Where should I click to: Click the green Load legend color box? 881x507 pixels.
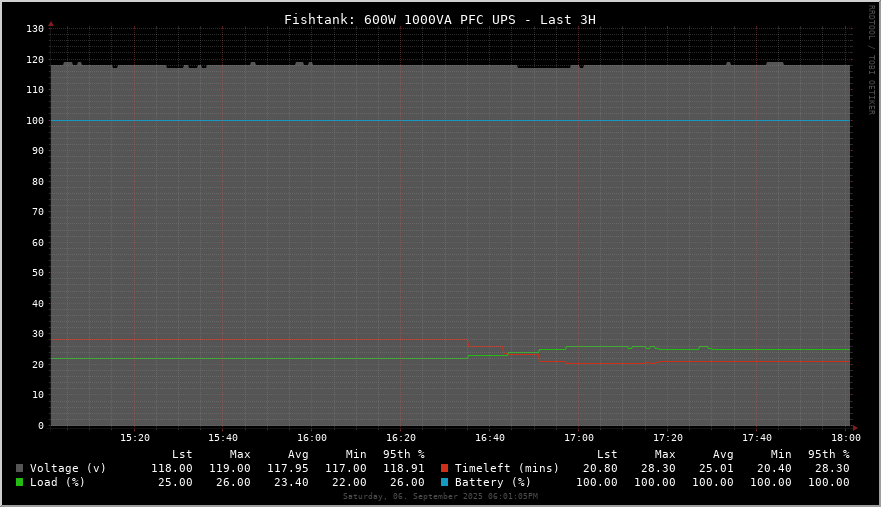point(20,482)
